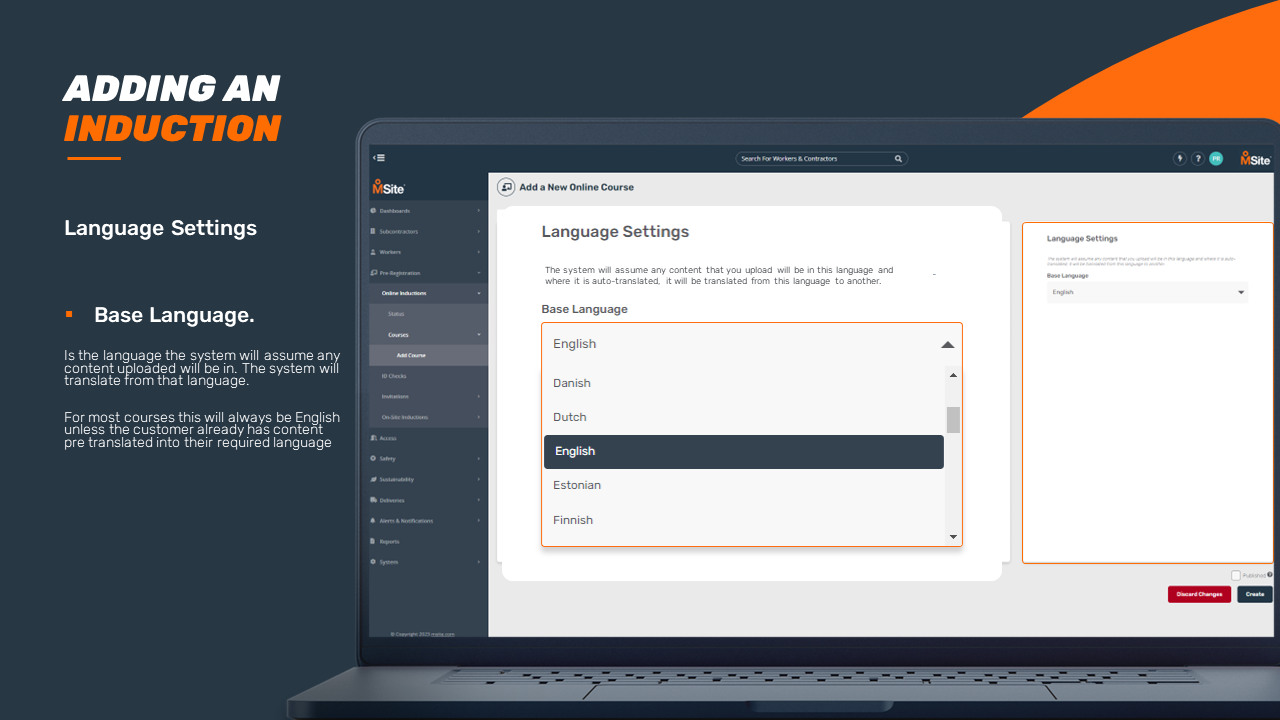Click the Add a New Online Course icon
Viewport: 1280px width, 720px height.
pos(506,187)
